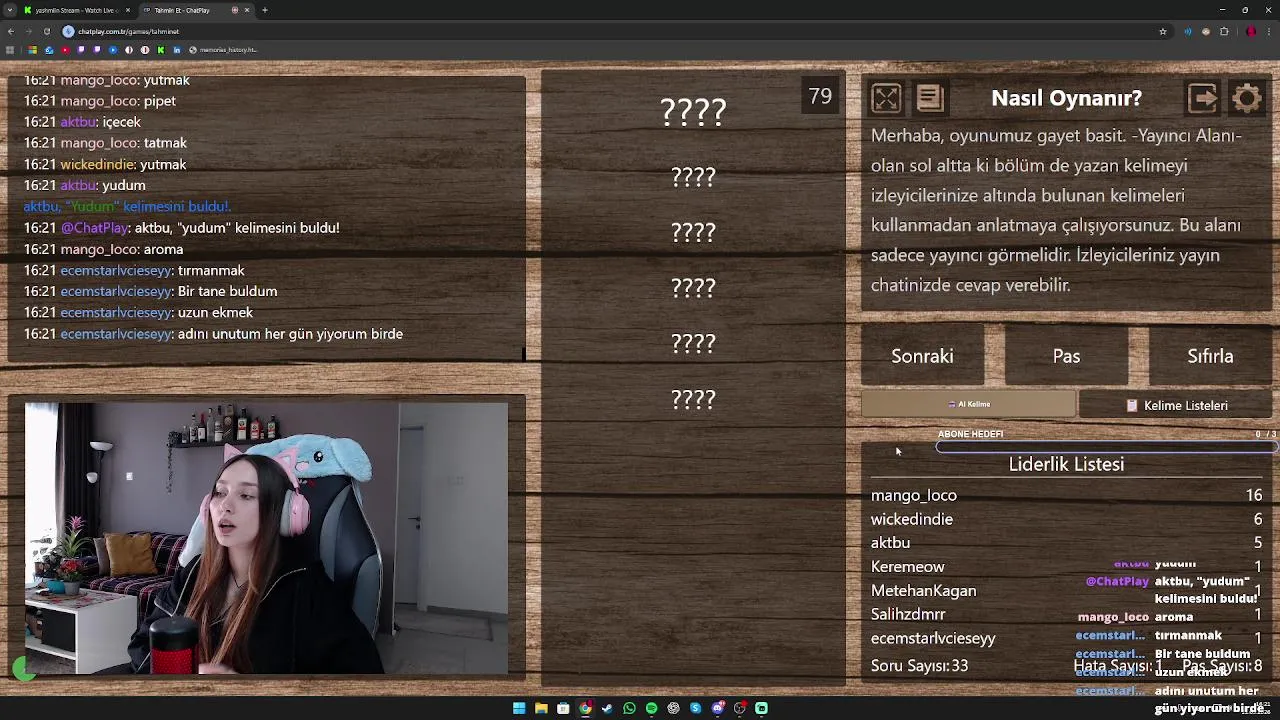Open the apps grid bookmark icon
Screen dimensions: 1280x720
10,50
